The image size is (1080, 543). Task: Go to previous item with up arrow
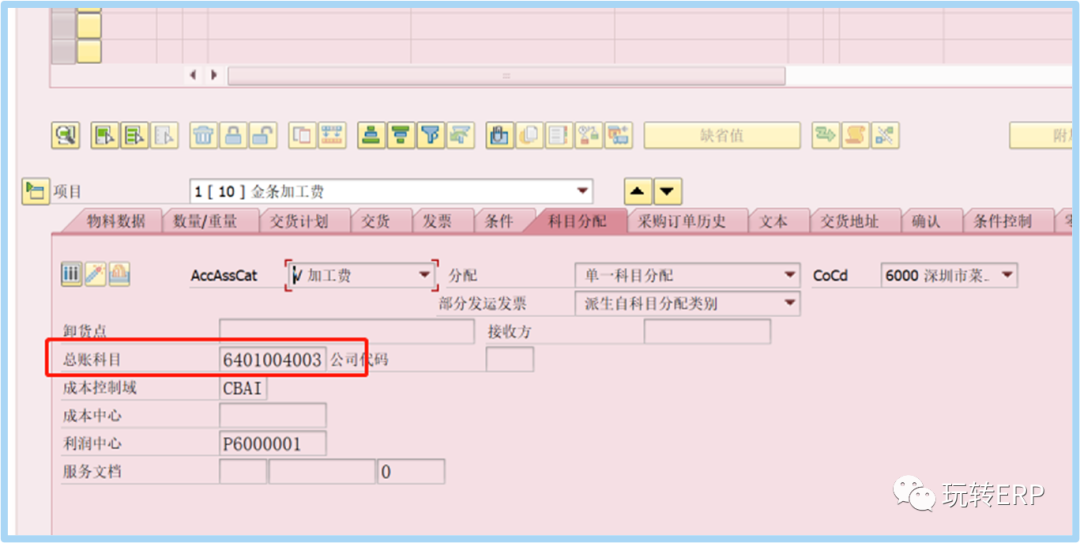pos(638,192)
